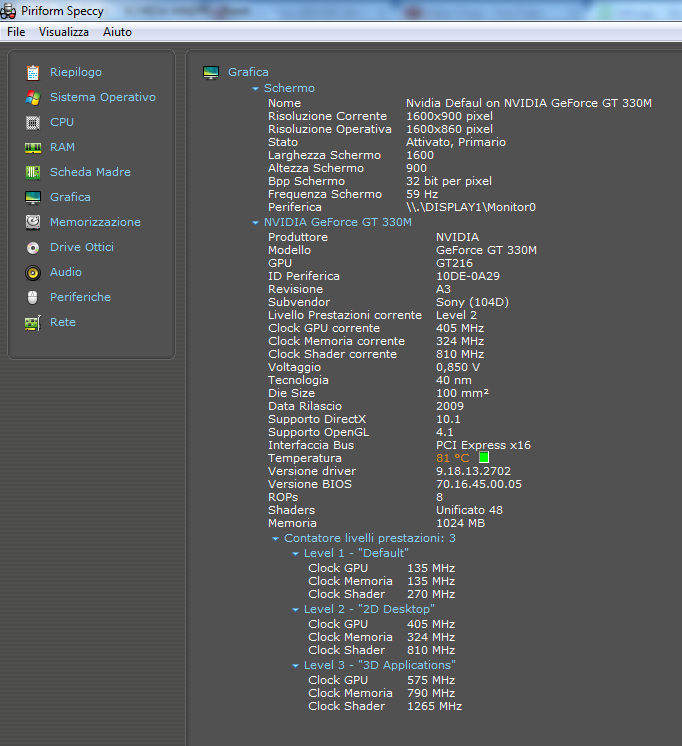Image resolution: width=682 pixels, height=746 pixels.
Task: Click the Grafica monitor icon in sidebar
Action: [x=33, y=197]
